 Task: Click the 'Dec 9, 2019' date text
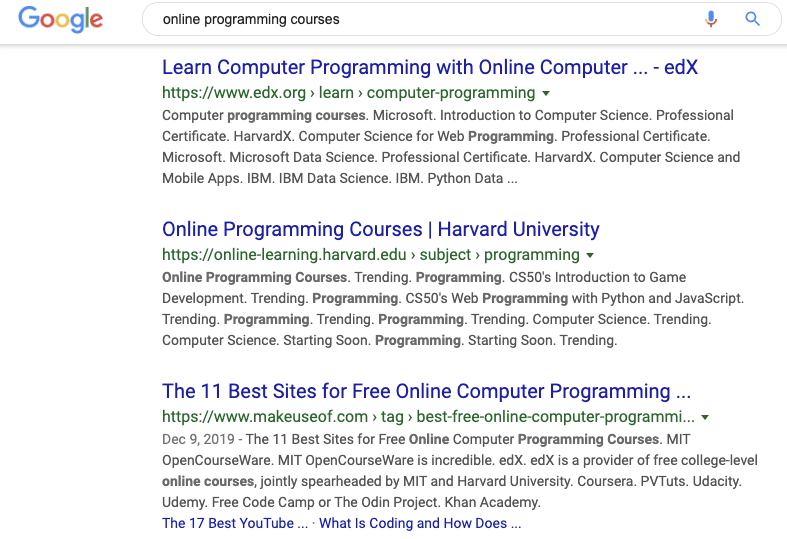[198, 439]
